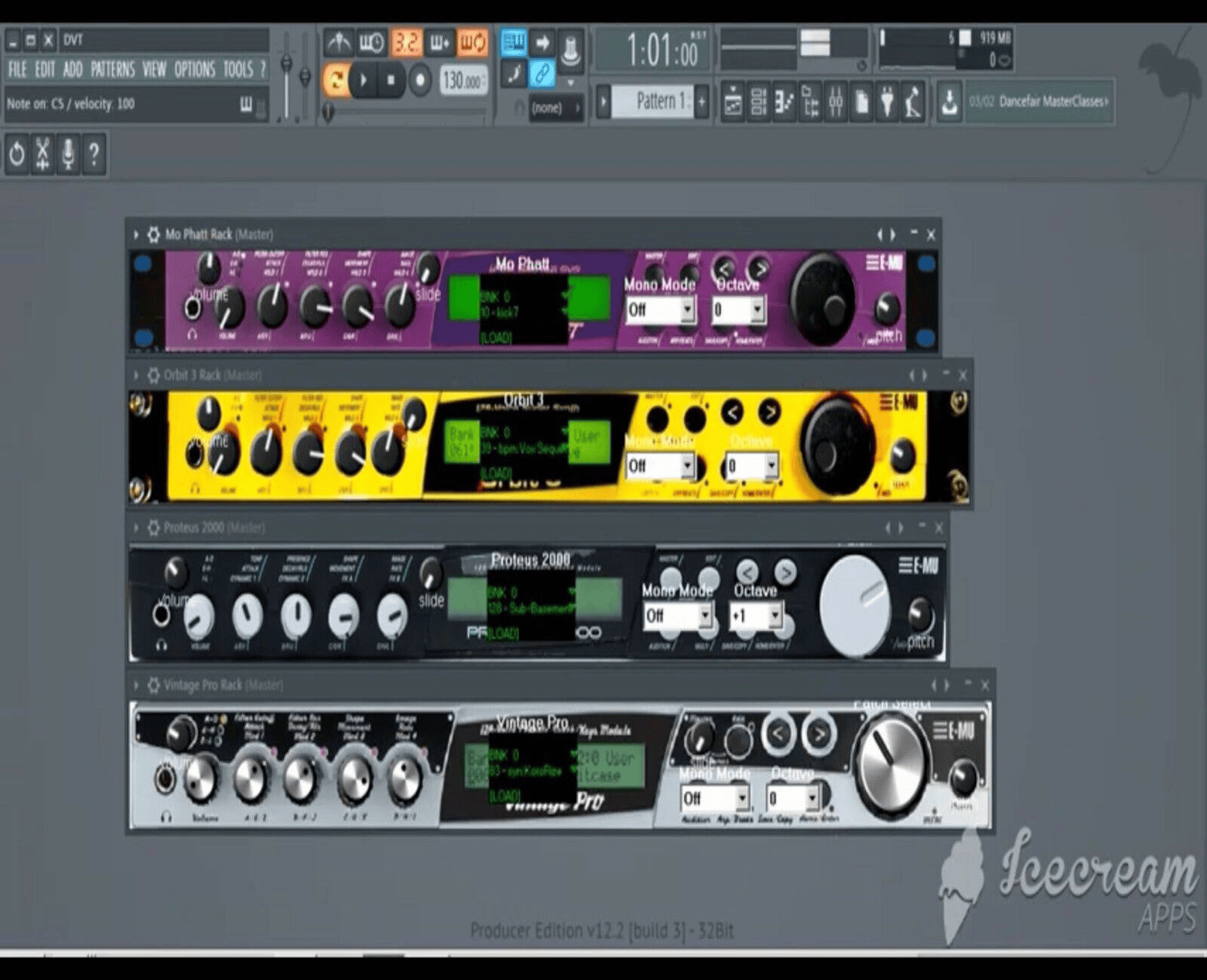Open gear settings icon of Proteus 2000
This screenshot has height=980, width=1207.
(x=153, y=527)
